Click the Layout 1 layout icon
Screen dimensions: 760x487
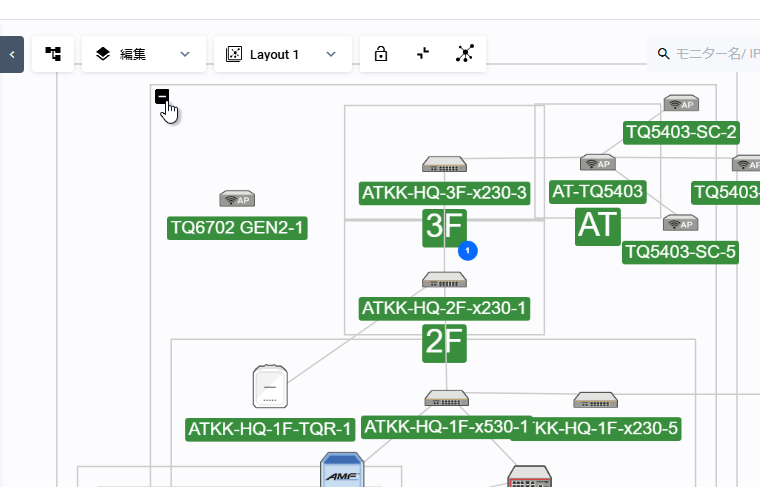pos(234,54)
